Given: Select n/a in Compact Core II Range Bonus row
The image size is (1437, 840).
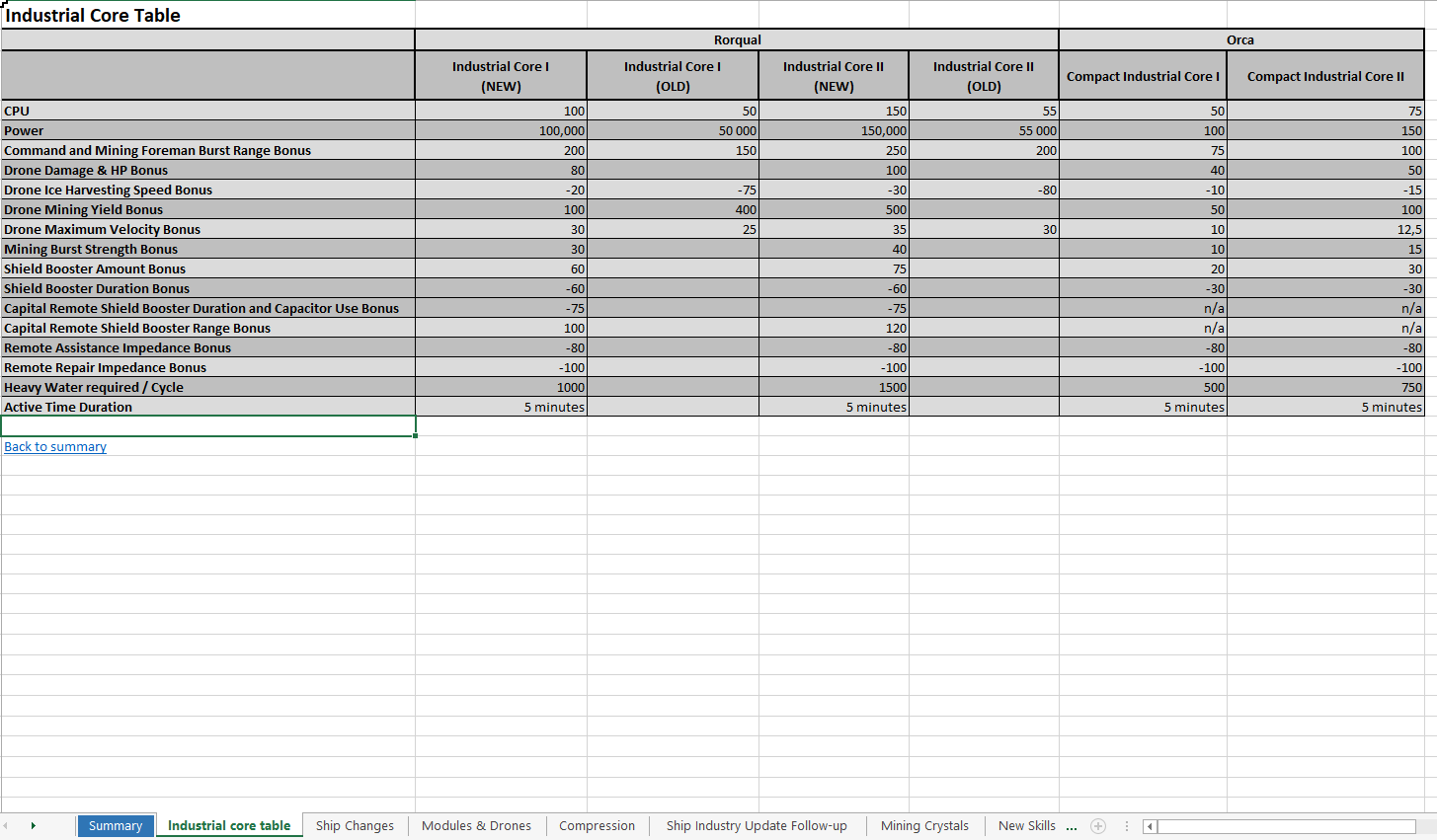Looking at the screenshot, I should tap(1325, 328).
